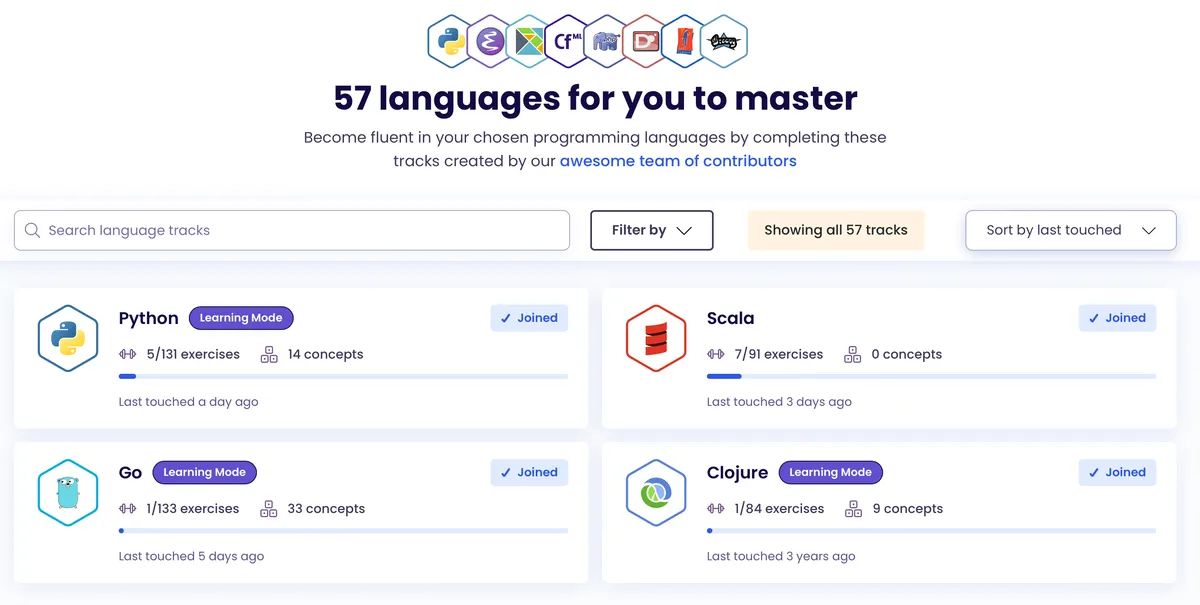Click the Joined badge on Clojure track
Viewport: 1200px width, 605px height.
click(1117, 472)
